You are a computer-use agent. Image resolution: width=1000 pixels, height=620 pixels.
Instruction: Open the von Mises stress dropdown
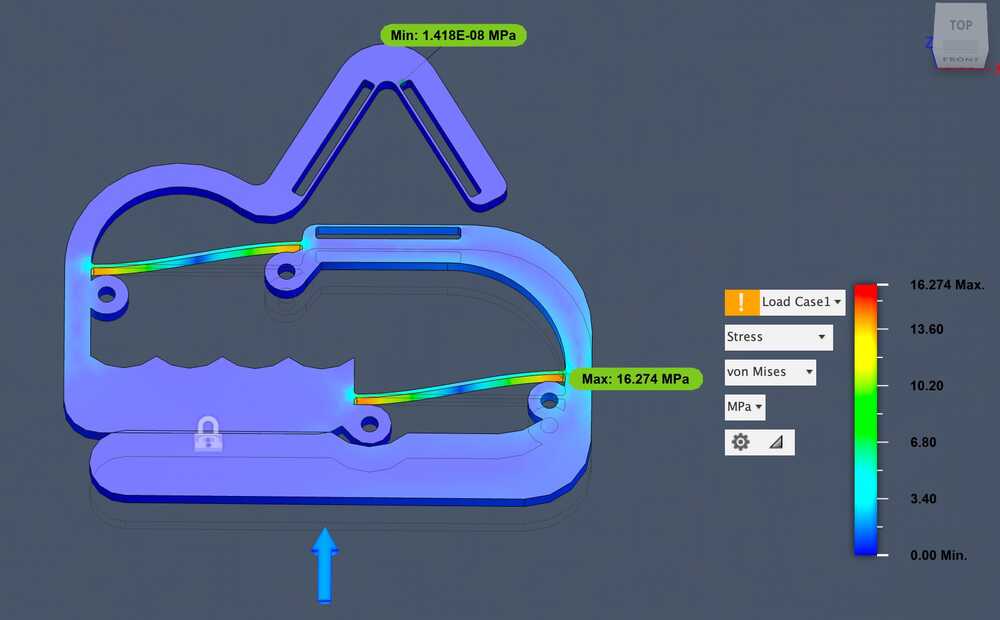click(x=769, y=372)
